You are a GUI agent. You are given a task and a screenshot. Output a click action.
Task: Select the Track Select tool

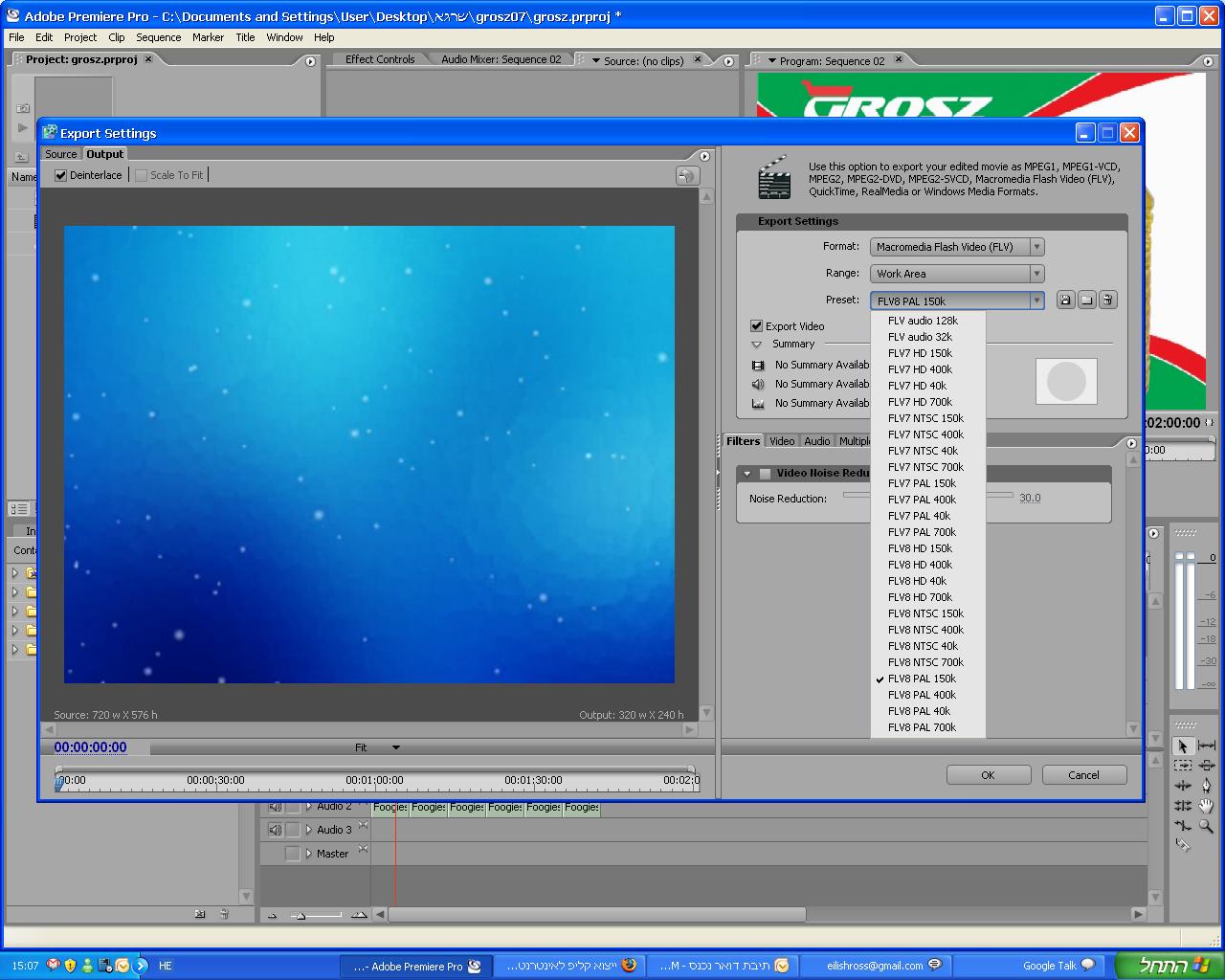pos(1183,766)
